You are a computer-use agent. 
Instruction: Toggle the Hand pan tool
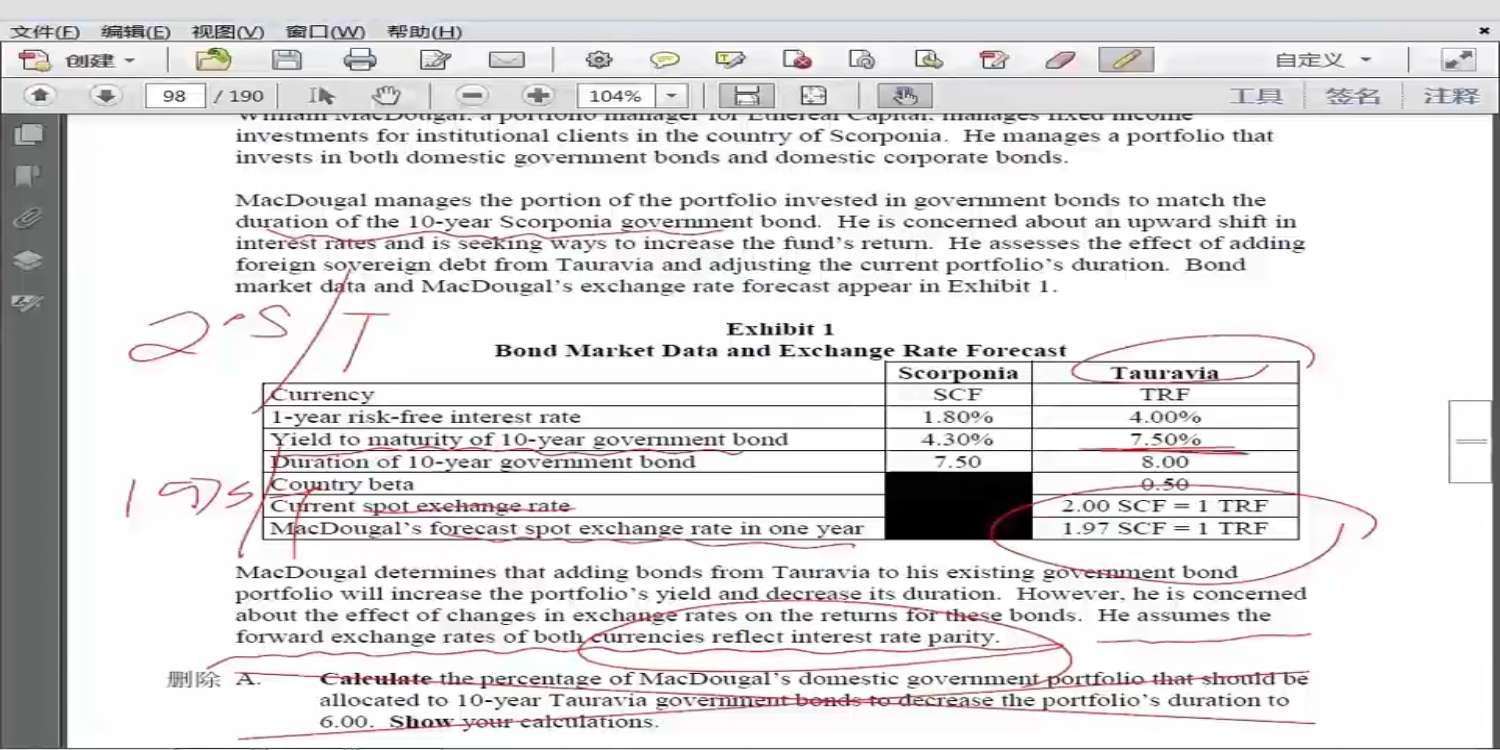click(x=386, y=96)
